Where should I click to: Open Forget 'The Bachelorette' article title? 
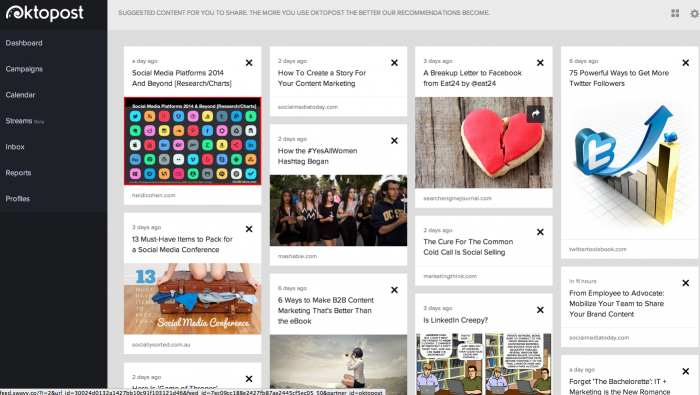pos(620,387)
